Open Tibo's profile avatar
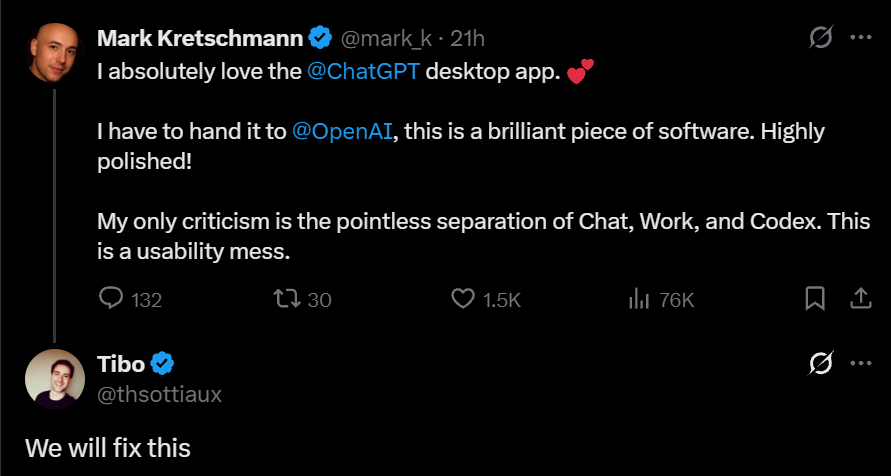This screenshot has height=476, width=891. pos(55,379)
